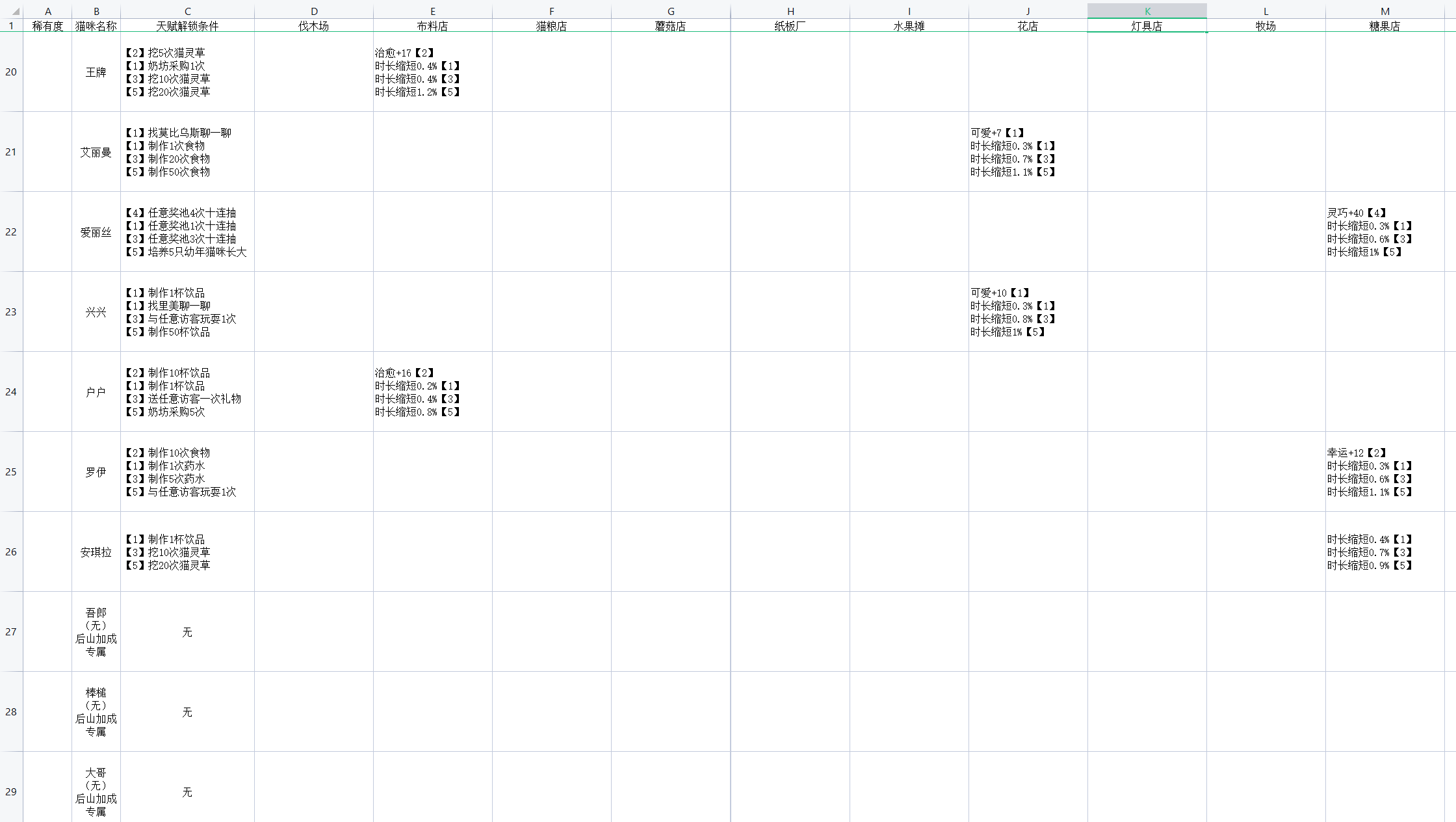Select column I header

click(909, 11)
